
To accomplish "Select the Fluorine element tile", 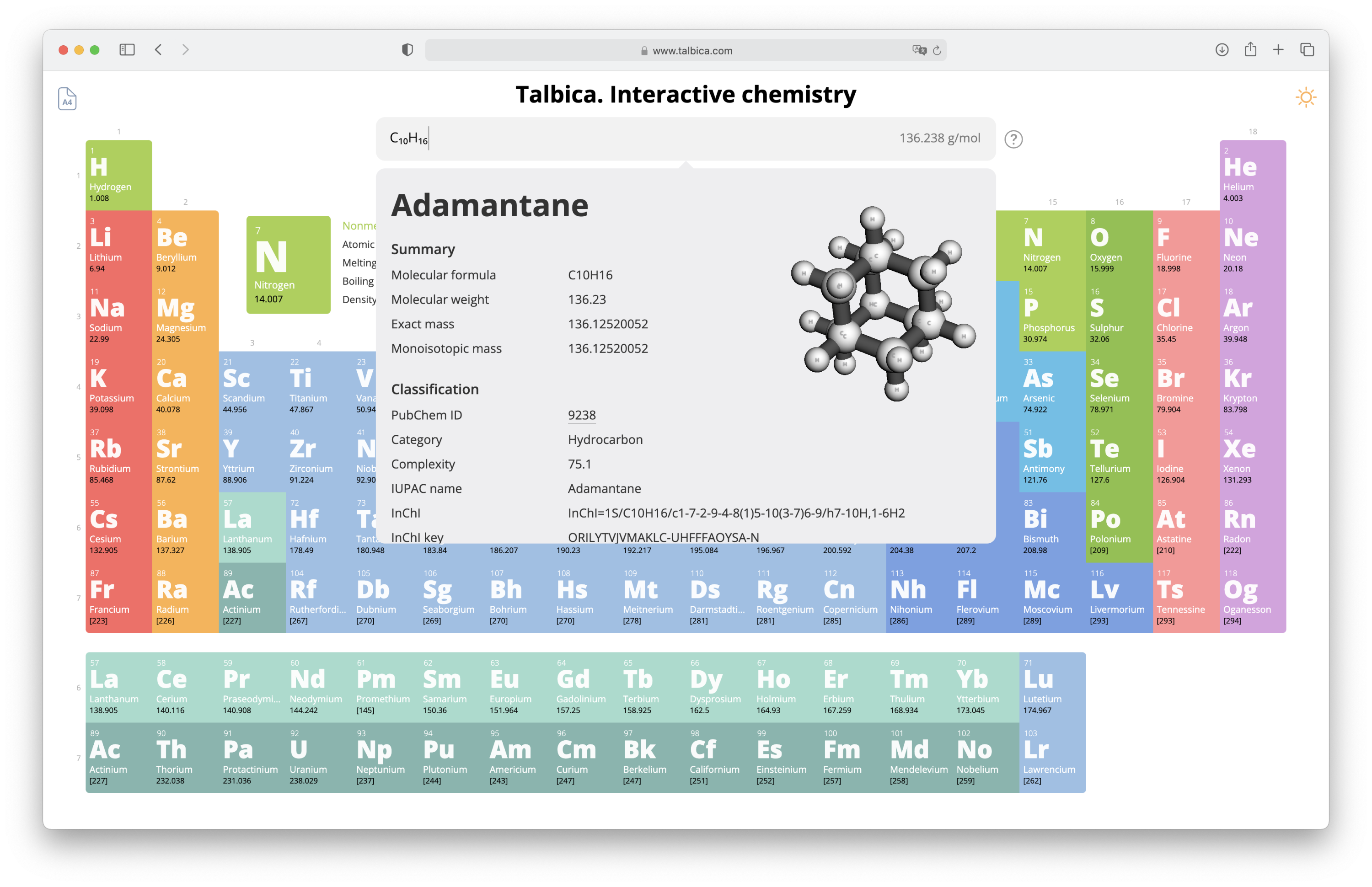I will pos(1185,246).
